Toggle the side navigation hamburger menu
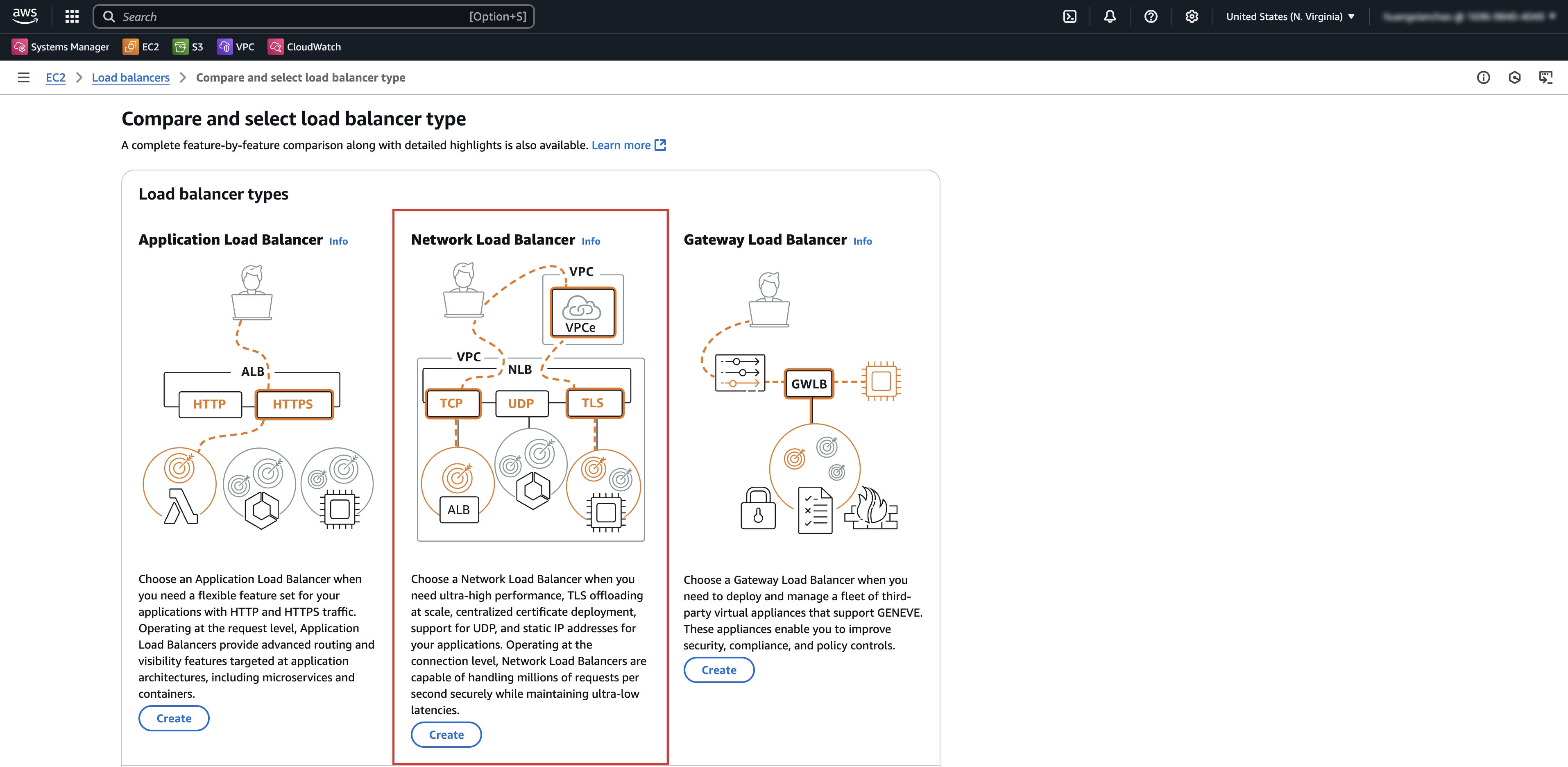Image resolution: width=1568 pixels, height=767 pixels. (x=24, y=77)
